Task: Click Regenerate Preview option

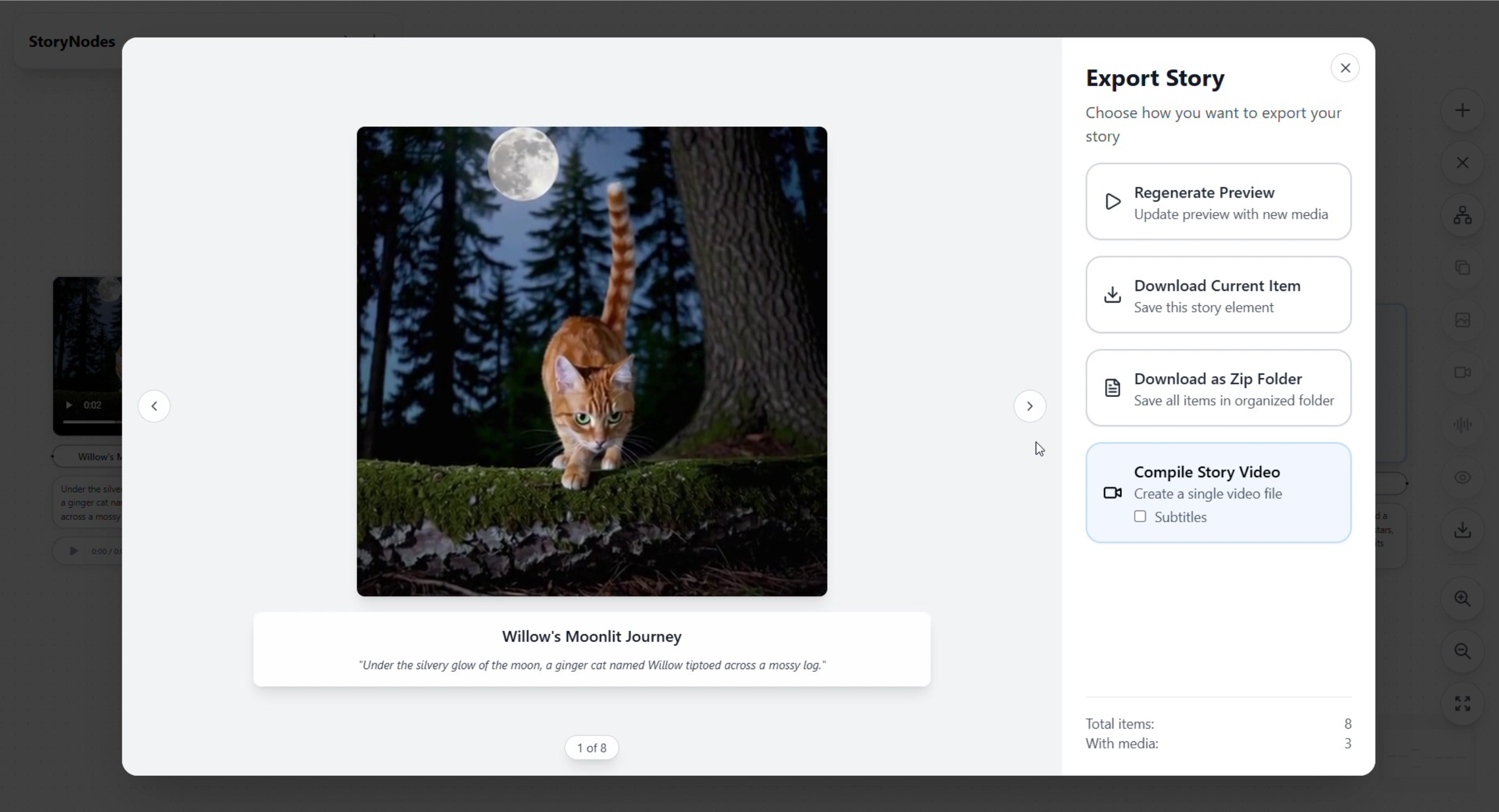Action: coord(1218,202)
